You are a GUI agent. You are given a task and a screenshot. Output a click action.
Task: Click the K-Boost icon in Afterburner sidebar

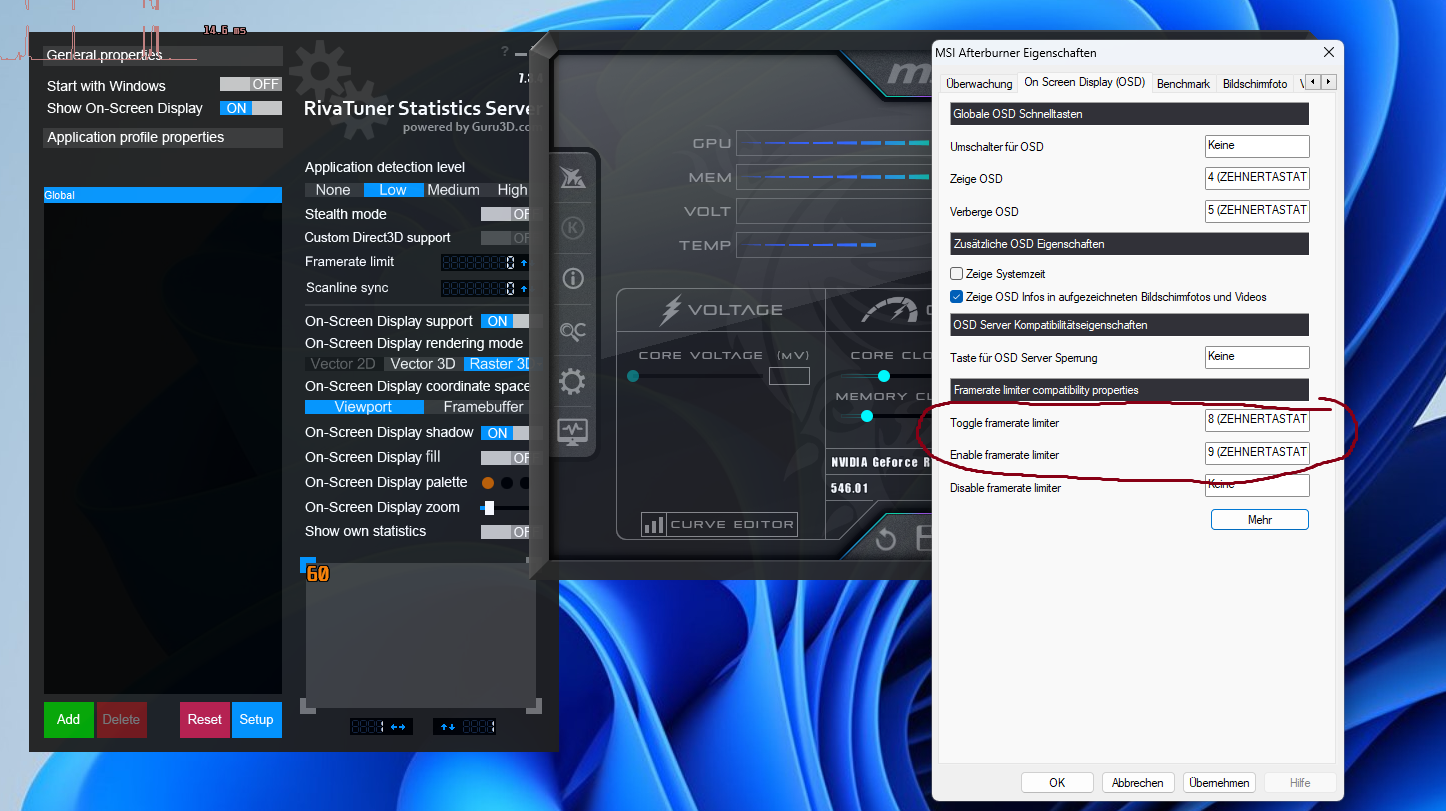pos(573,228)
